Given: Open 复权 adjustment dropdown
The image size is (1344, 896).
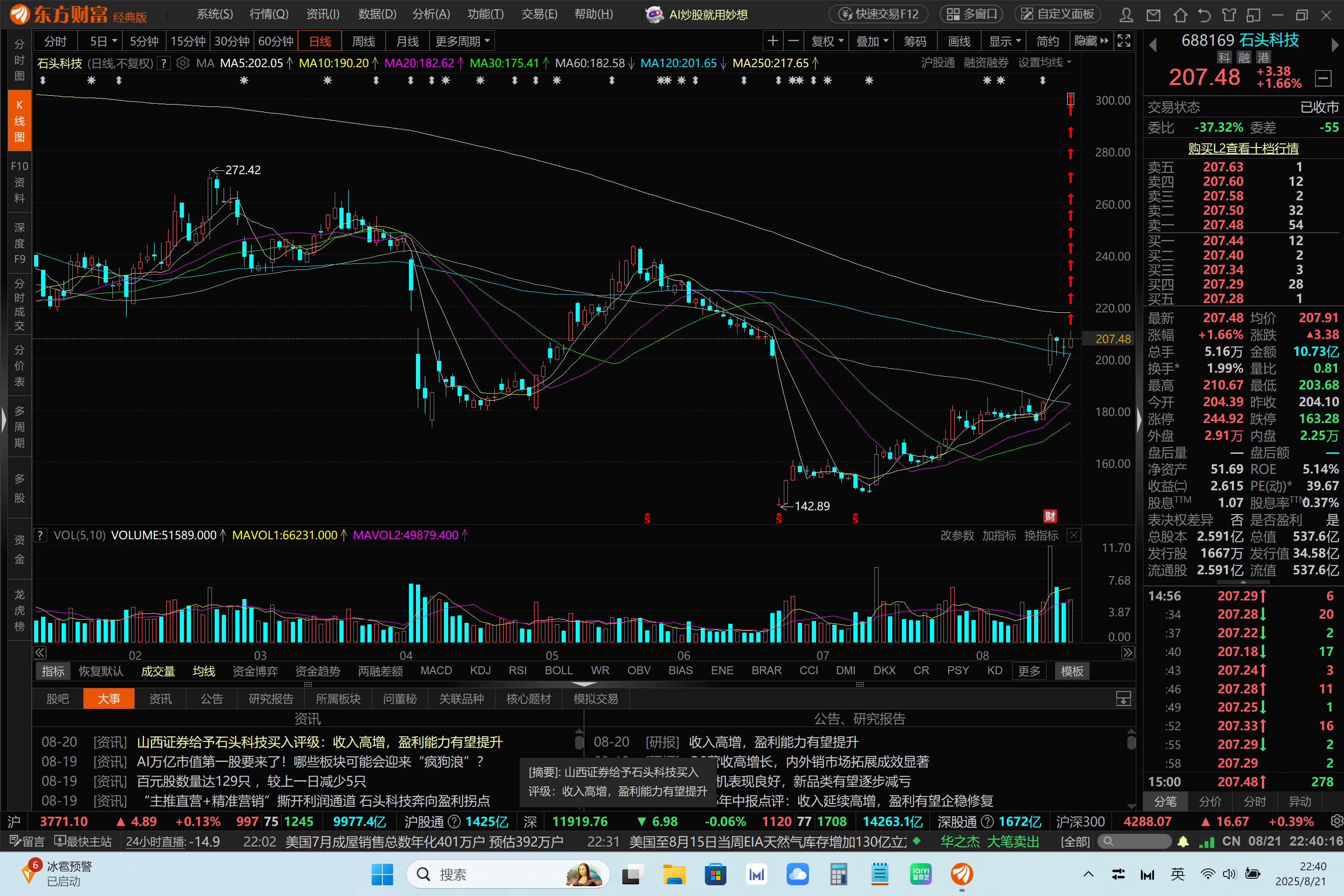Looking at the screenshot, I should click(x=827, y=41).
